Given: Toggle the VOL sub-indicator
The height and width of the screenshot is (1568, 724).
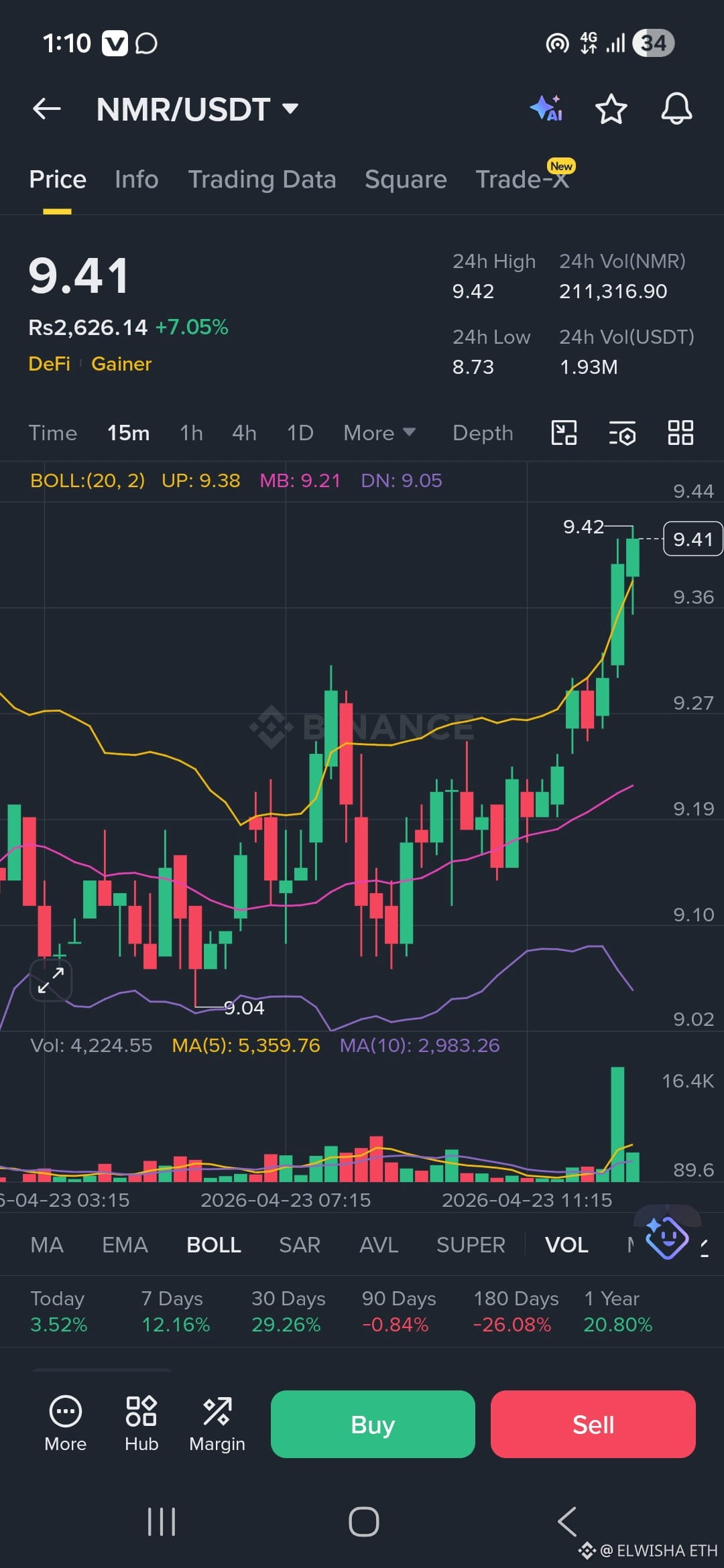Looking at the screenshot, I should pyautogui.click(x=566, y=1245).
